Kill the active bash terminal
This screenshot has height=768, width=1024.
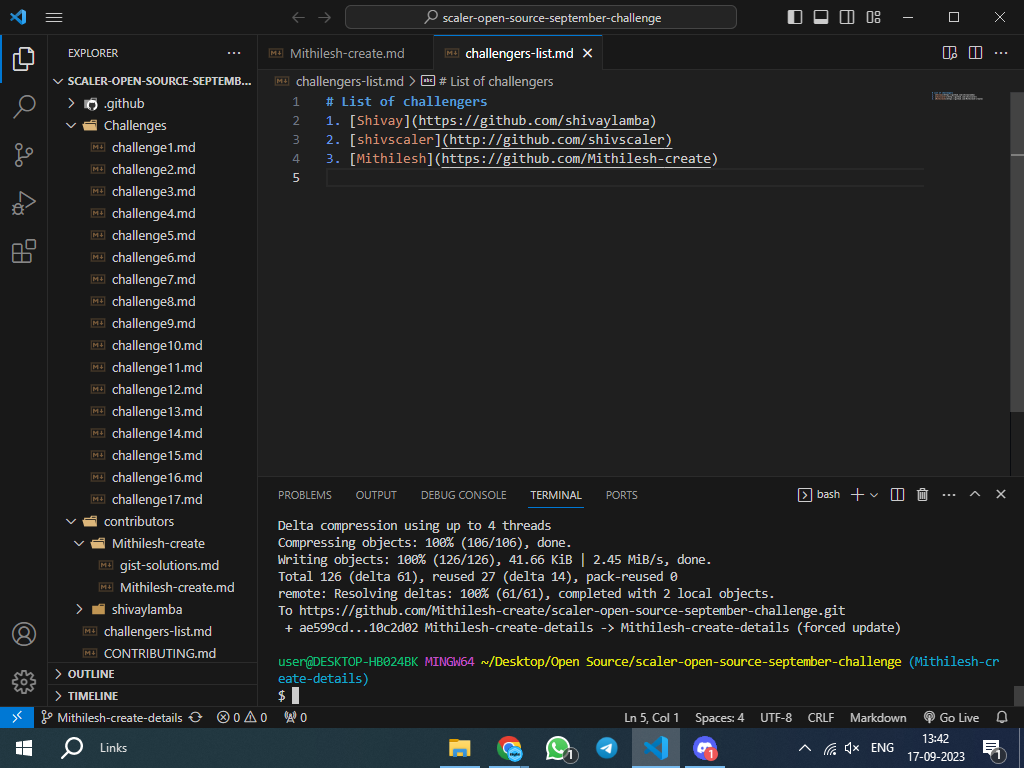click(x=922, y=494)
